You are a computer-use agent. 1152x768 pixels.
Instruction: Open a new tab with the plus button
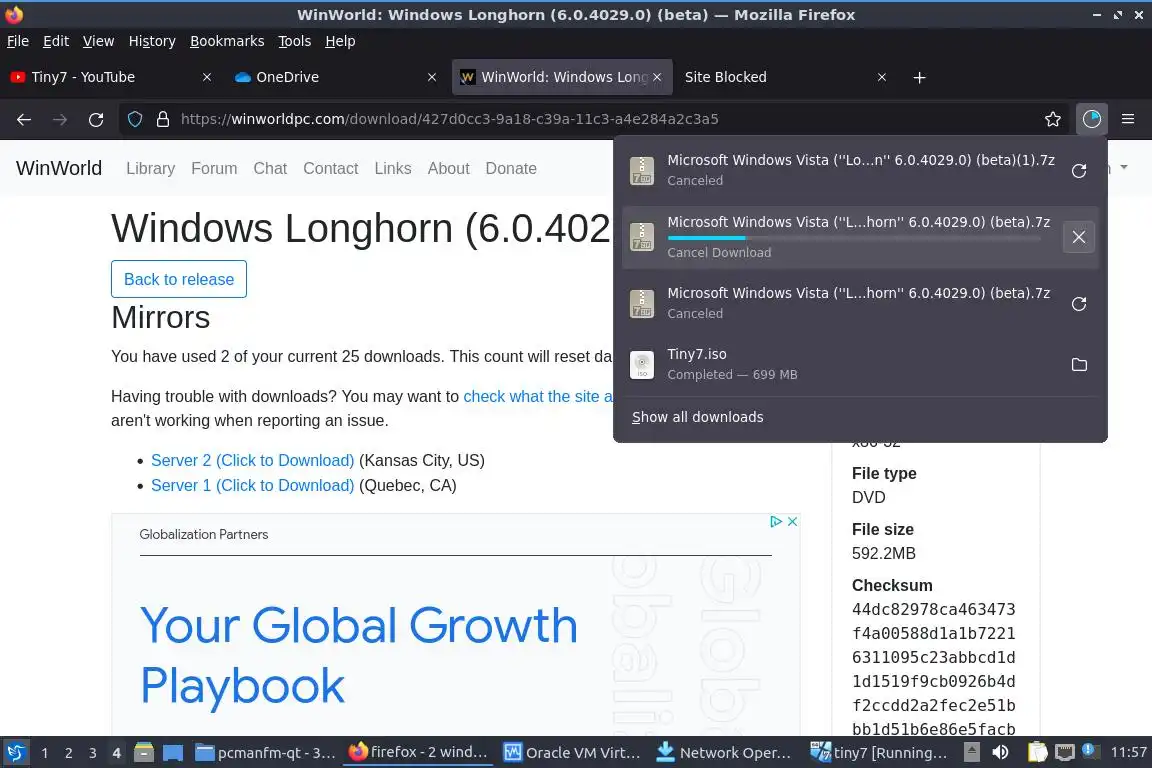(919, 77)
